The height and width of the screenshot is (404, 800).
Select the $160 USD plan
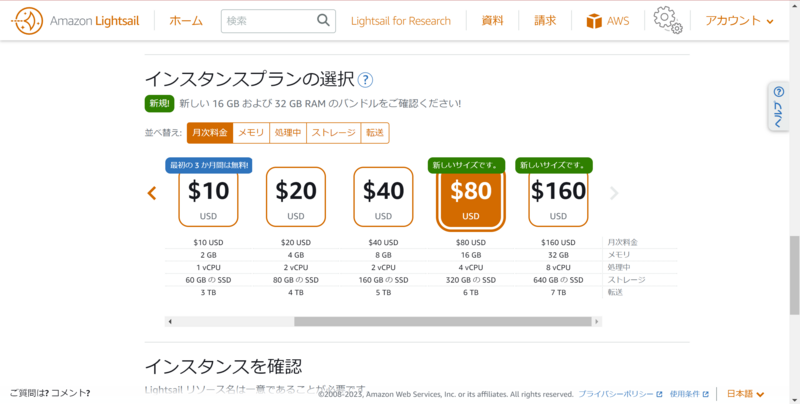coord(558,199)
